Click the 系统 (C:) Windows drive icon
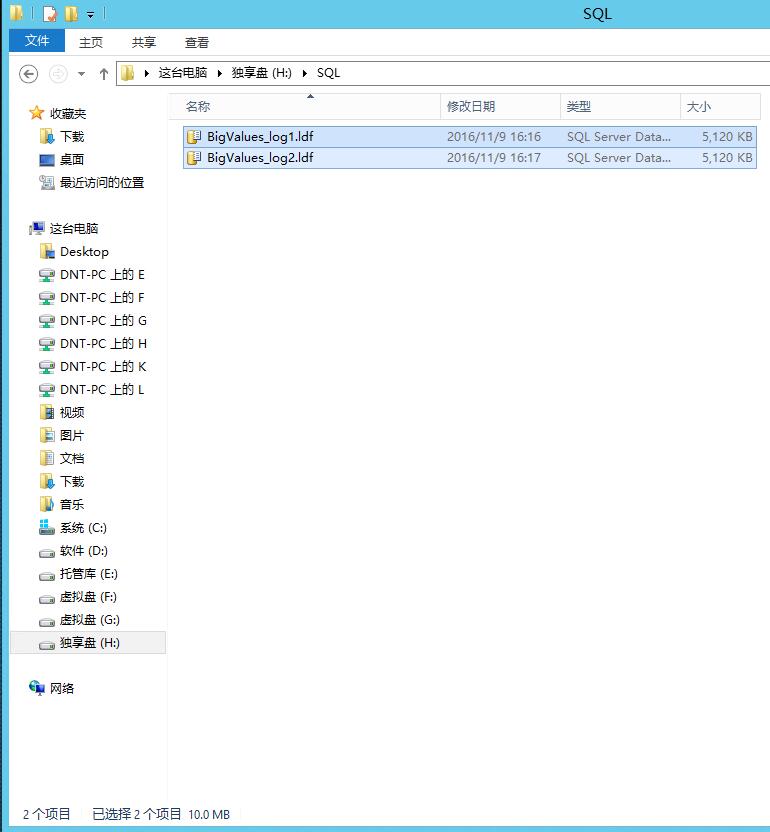 [x=47, y=527]
